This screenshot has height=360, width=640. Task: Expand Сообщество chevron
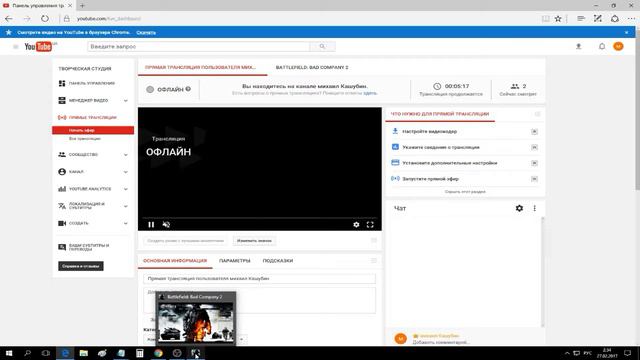[x=126, y=155]
